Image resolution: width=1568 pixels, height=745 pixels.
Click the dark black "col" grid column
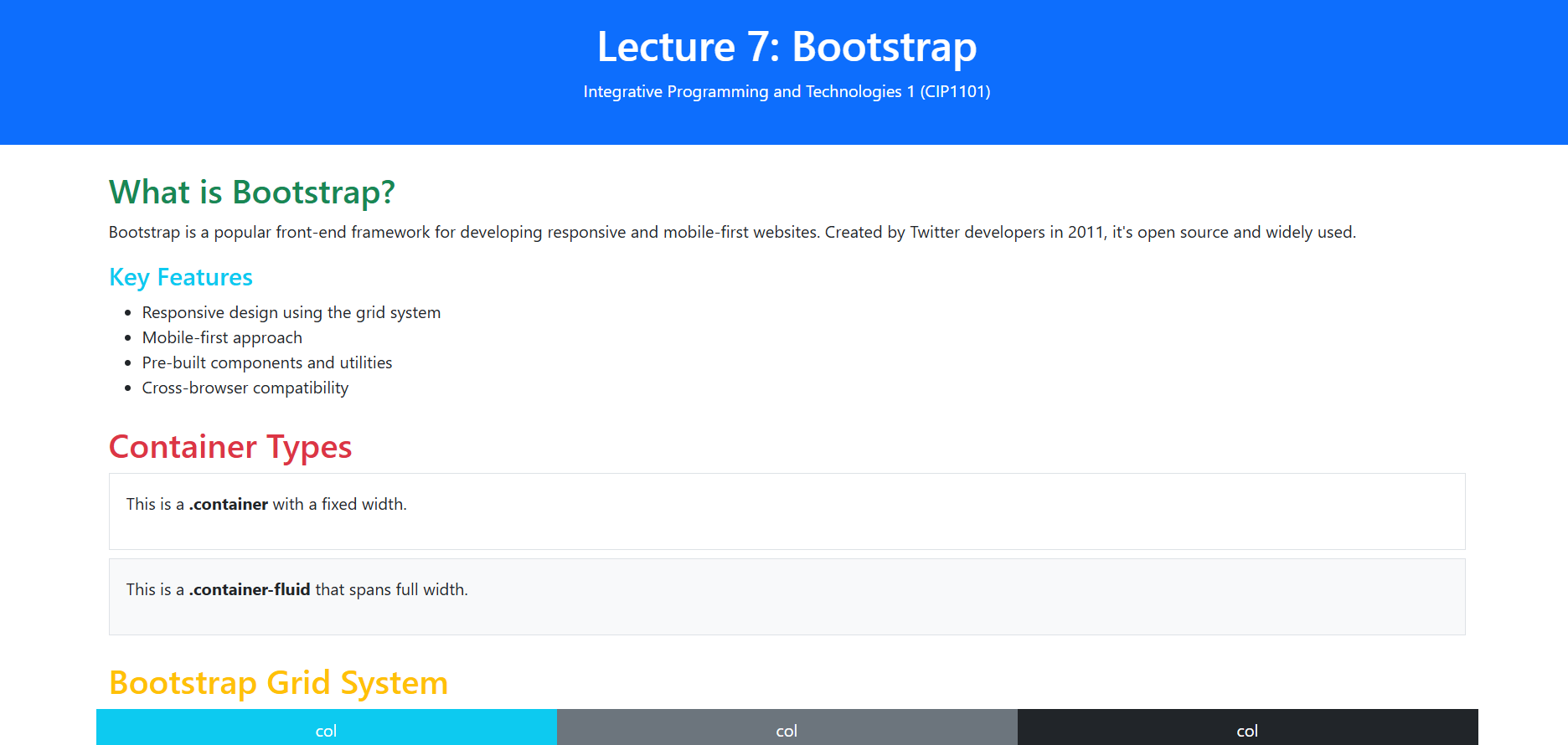coord(1247,730)
